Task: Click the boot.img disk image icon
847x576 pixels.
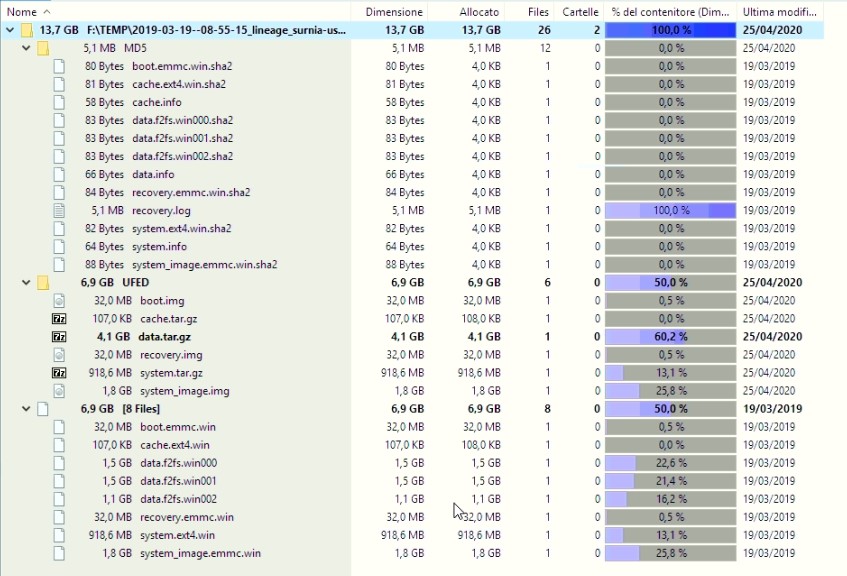Action: (58, 301)
